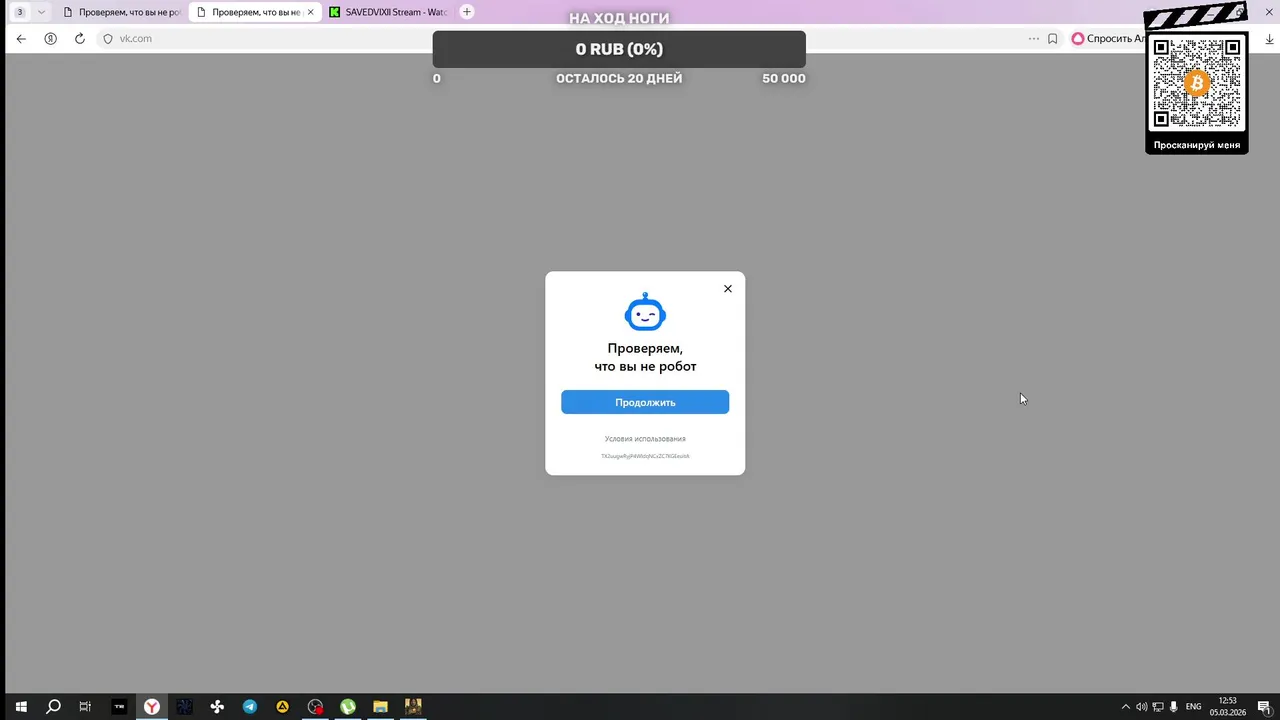Click the Bitcoin QR code overlay

tap(1196, 83)
